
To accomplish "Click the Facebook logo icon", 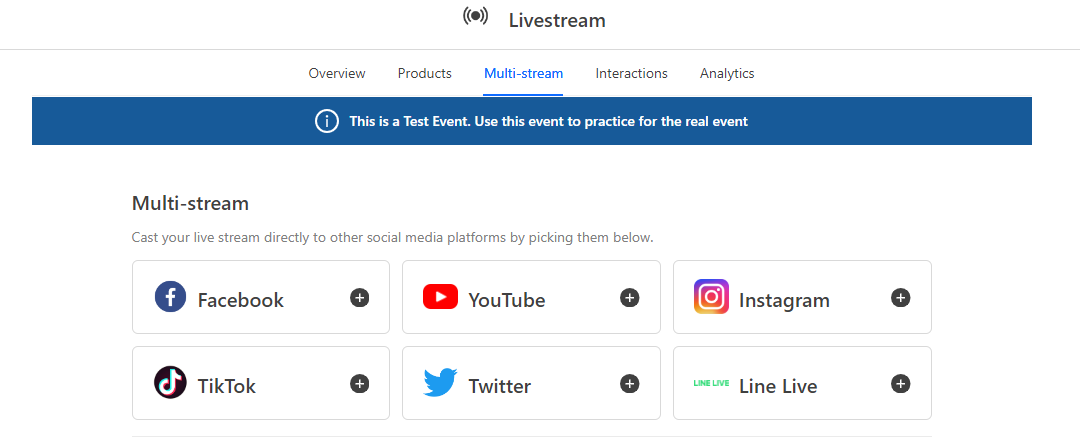I will [x=170, y=297].
